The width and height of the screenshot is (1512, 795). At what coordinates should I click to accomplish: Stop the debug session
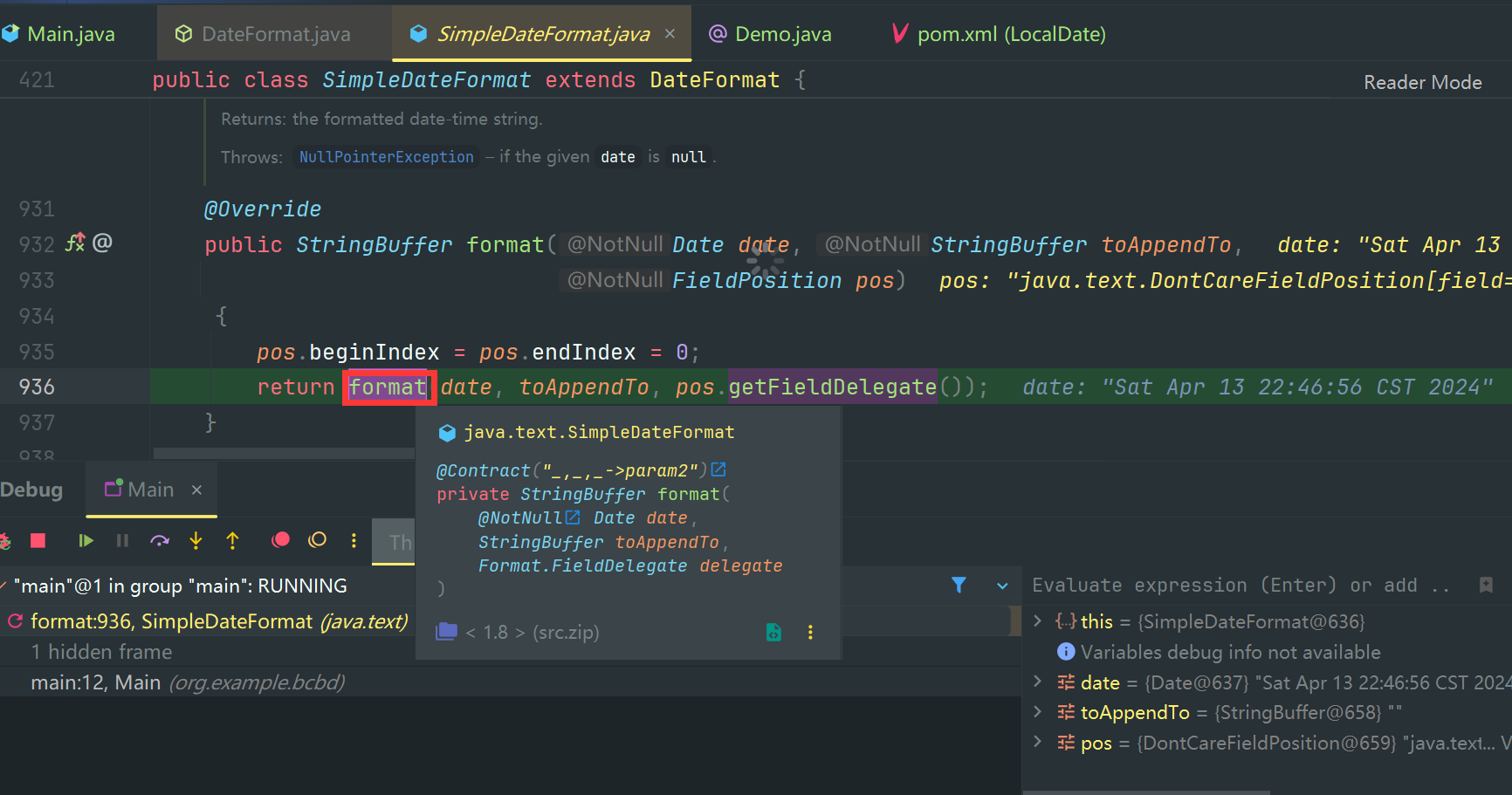pyautogui.click(x=38, y=541)
